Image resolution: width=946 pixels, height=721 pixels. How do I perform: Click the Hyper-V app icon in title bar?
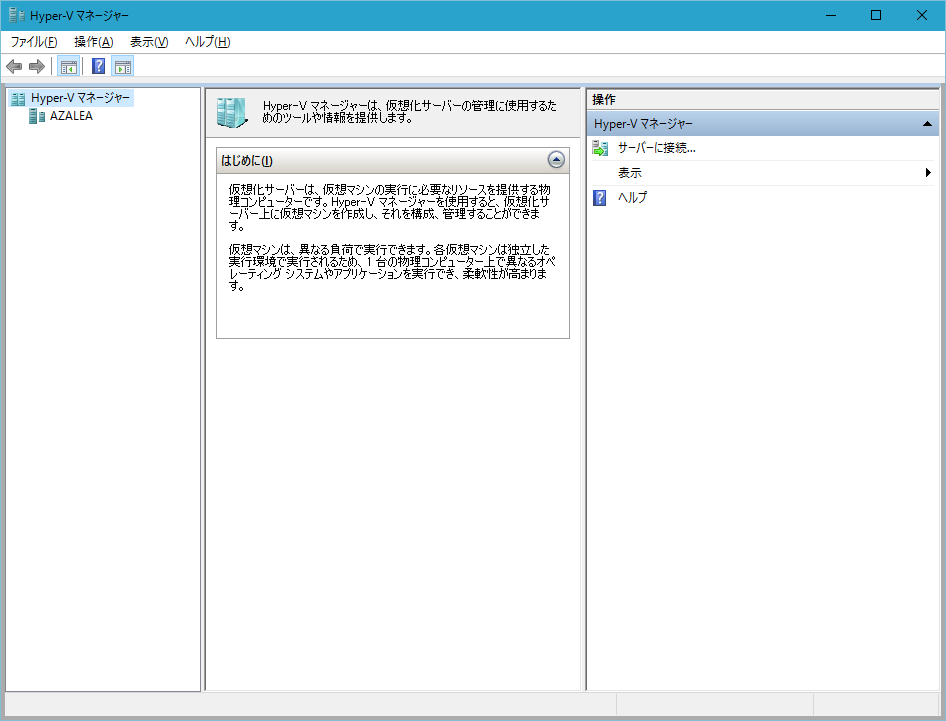pos(17,15)
